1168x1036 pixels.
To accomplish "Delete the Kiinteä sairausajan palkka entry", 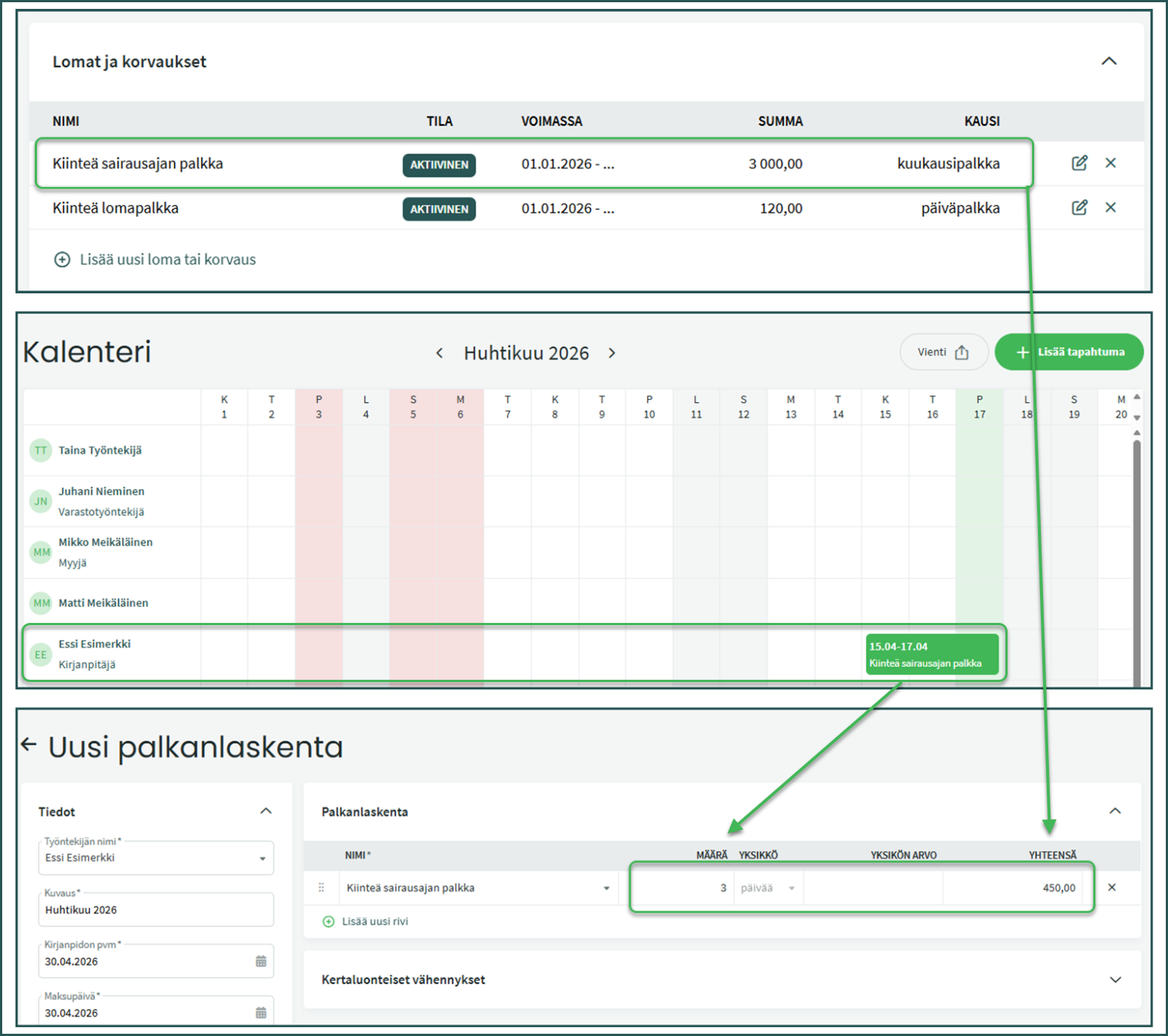I will [1110, 163].
